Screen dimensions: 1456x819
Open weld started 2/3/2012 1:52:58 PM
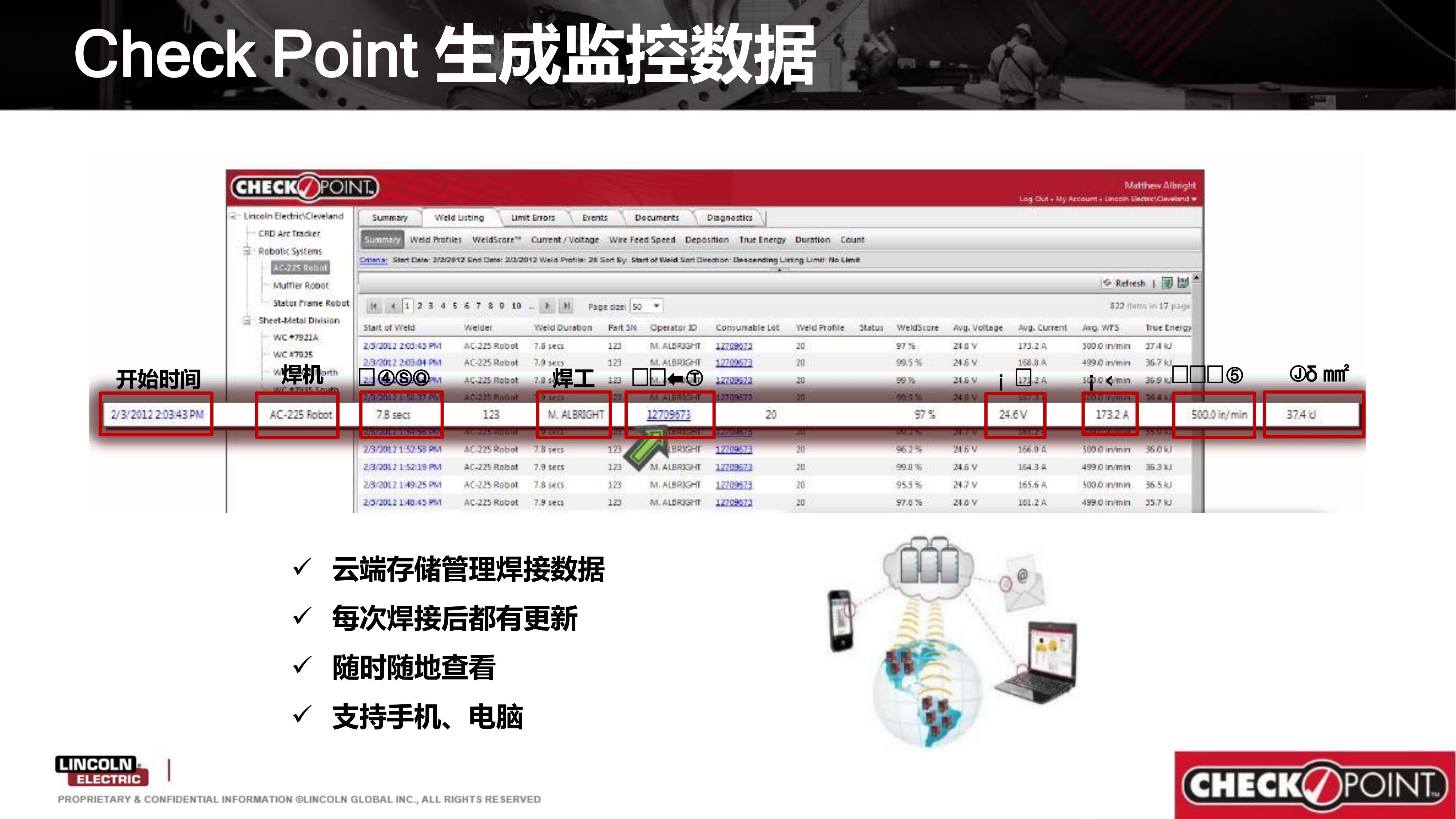tap(402, 449)
